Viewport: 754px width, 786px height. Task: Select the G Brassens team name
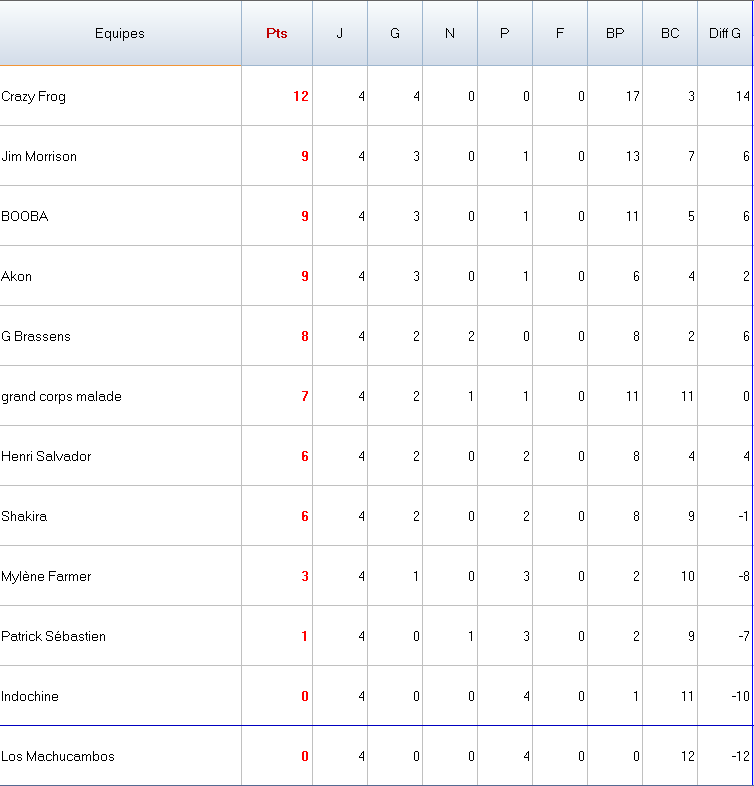click(36, 336)
